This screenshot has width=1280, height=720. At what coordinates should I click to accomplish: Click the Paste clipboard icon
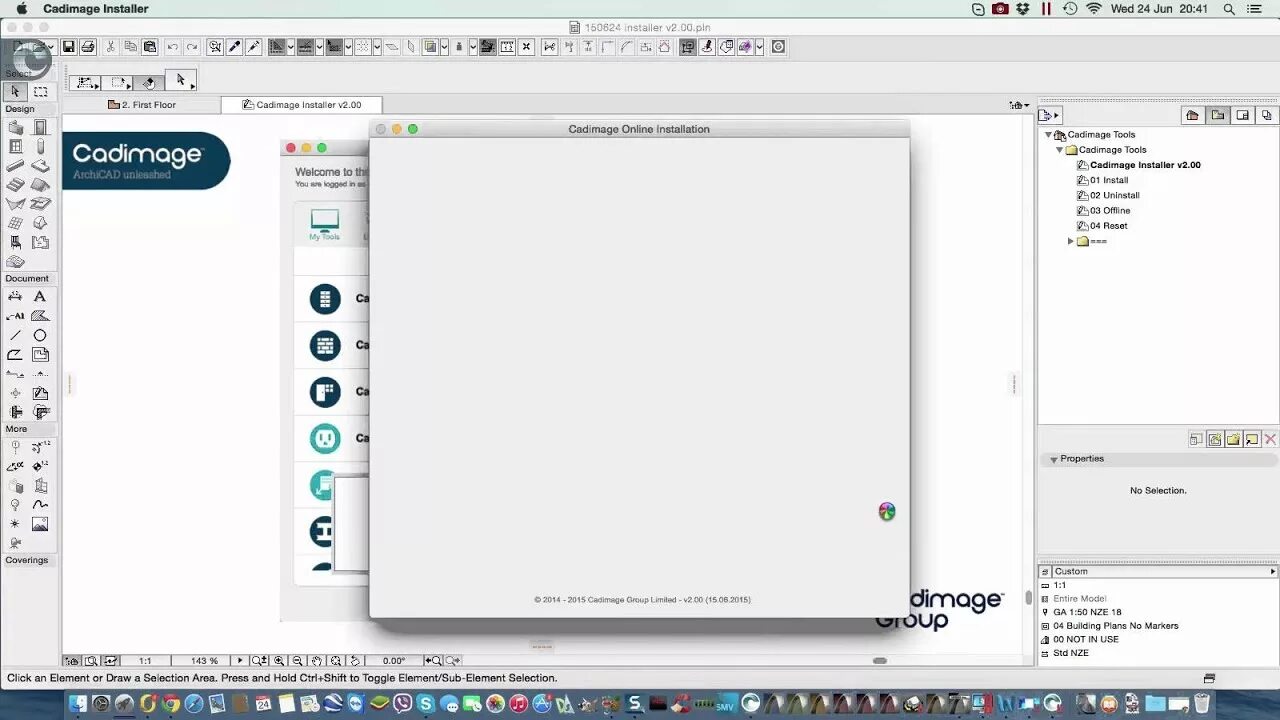coord(150,47)
